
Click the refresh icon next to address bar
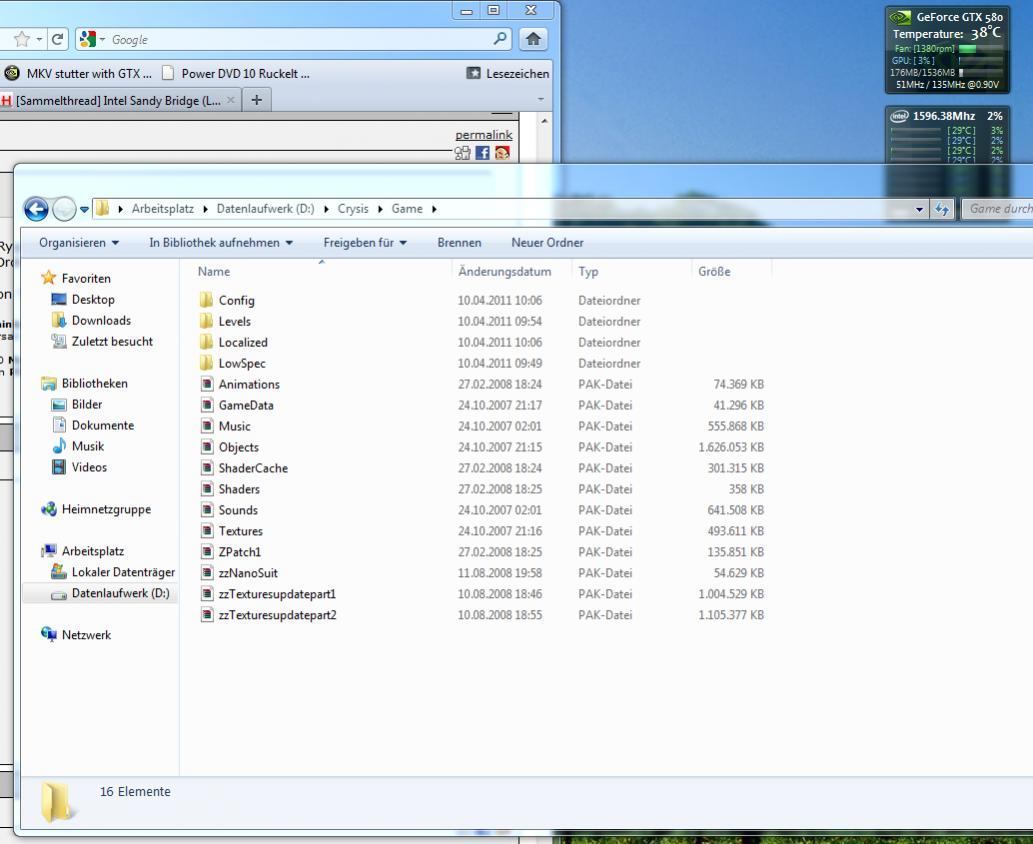click(942, 210)
